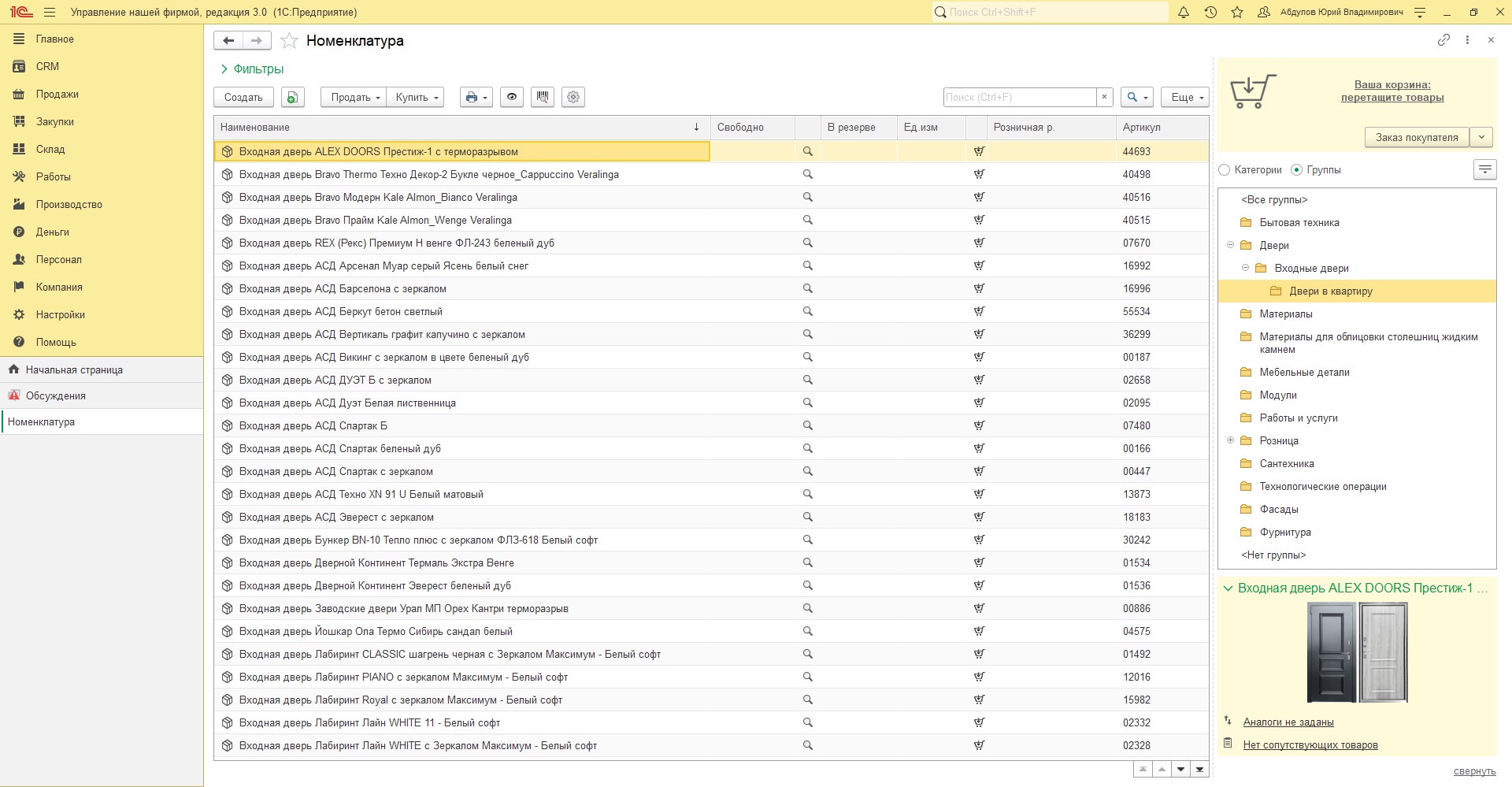
Task: Click the Заказ покупателя button
Action: point(1417,137)
